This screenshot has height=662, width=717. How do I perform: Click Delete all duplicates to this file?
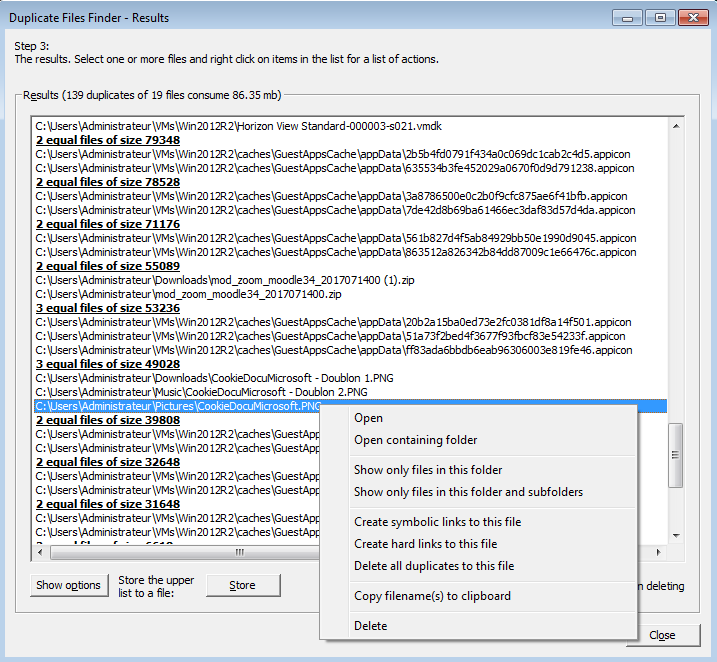tap(434, 566)
